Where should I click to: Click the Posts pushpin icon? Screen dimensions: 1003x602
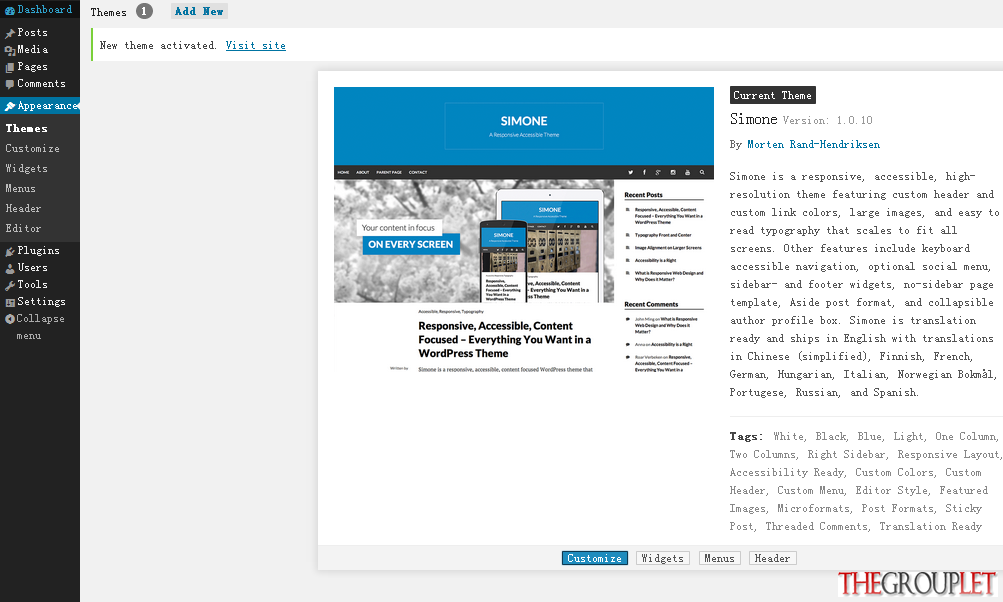coord(10,33)
